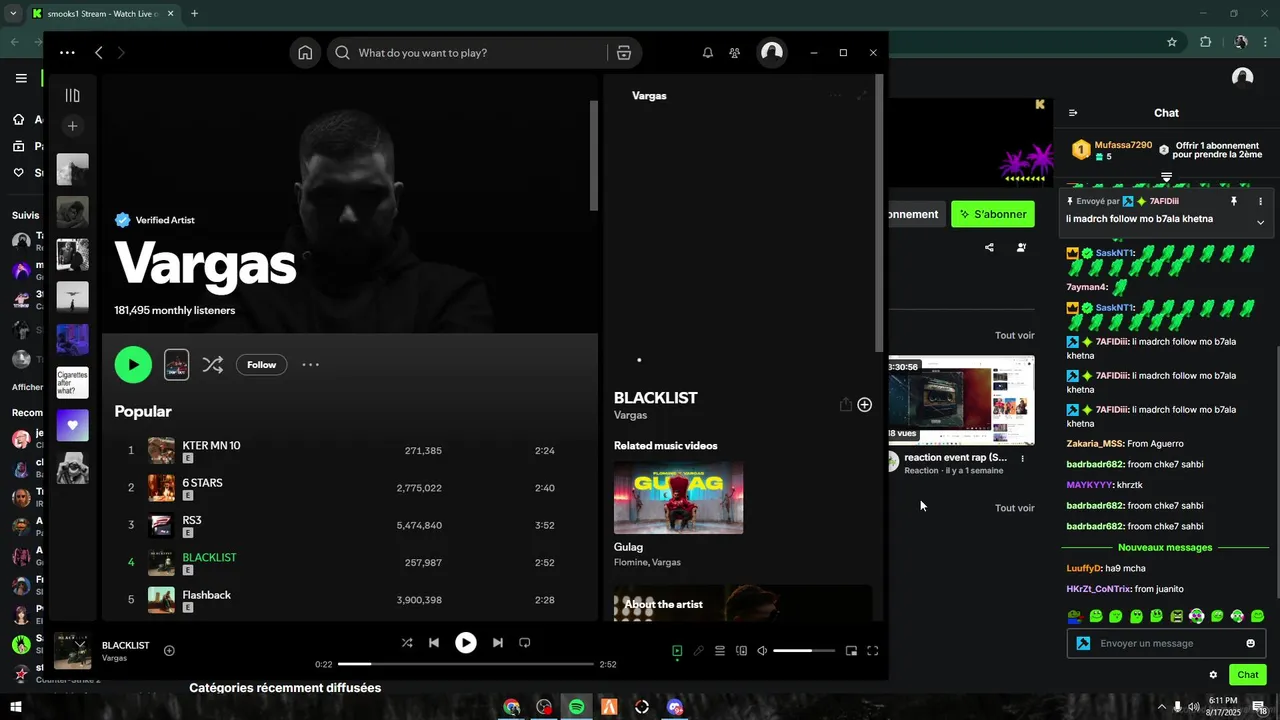Expand Now Playing view to full
This screenshot has height=720, width=1280.
(862, 95)
